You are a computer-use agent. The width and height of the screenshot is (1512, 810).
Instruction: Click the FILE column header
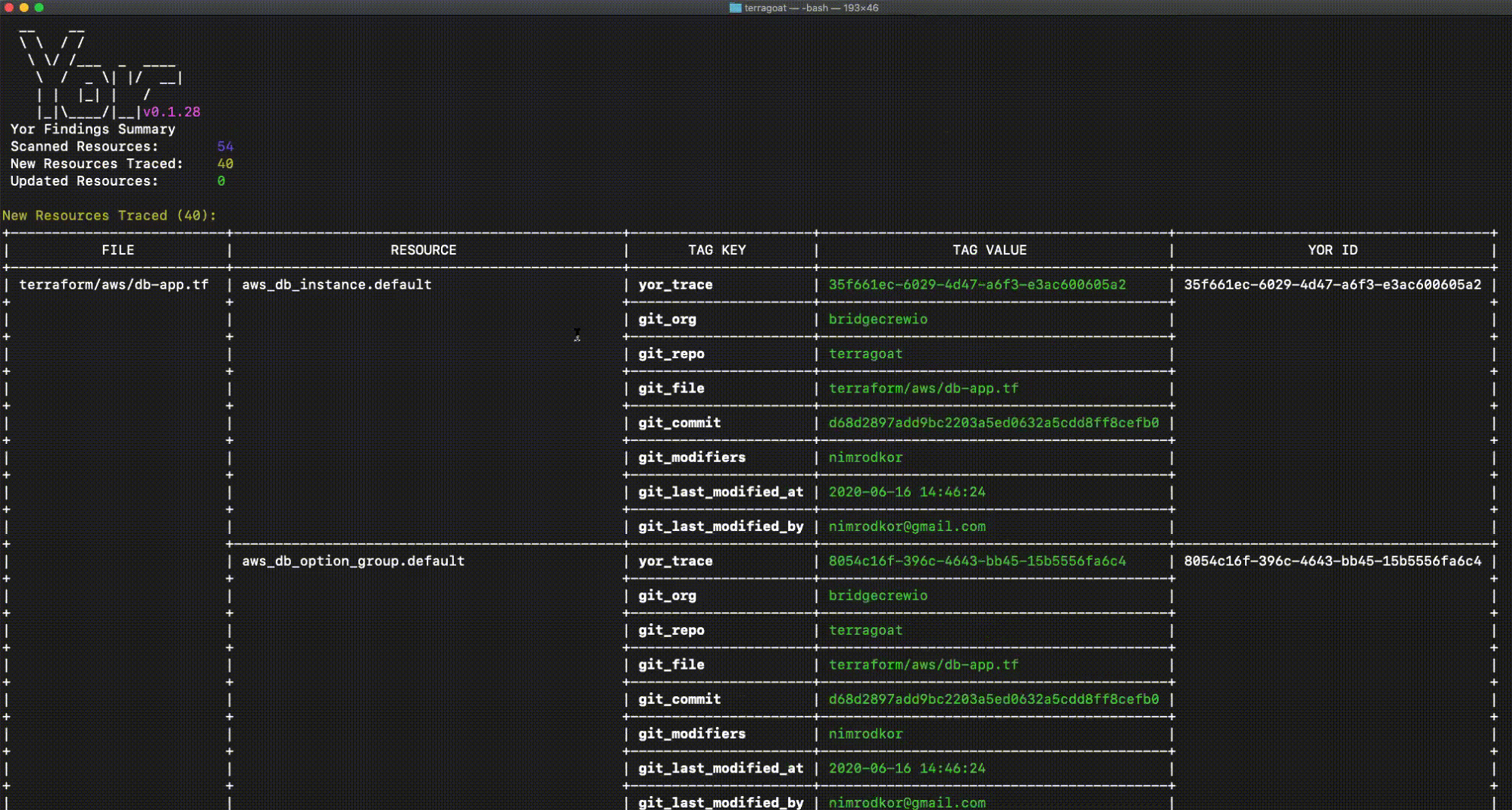tap(118, 250)
